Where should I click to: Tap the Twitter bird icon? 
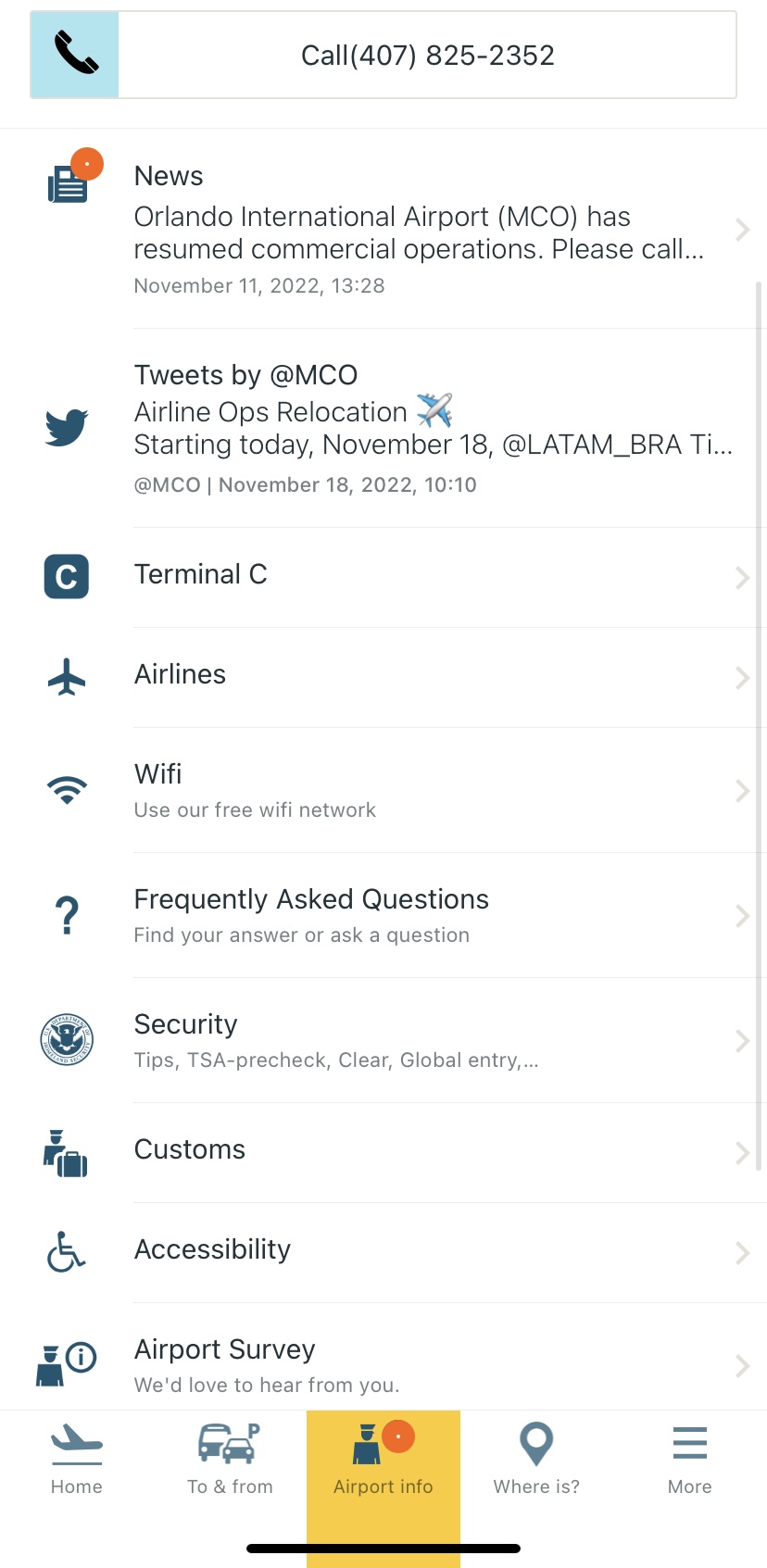pyautogui.click(x=67, y=427)
